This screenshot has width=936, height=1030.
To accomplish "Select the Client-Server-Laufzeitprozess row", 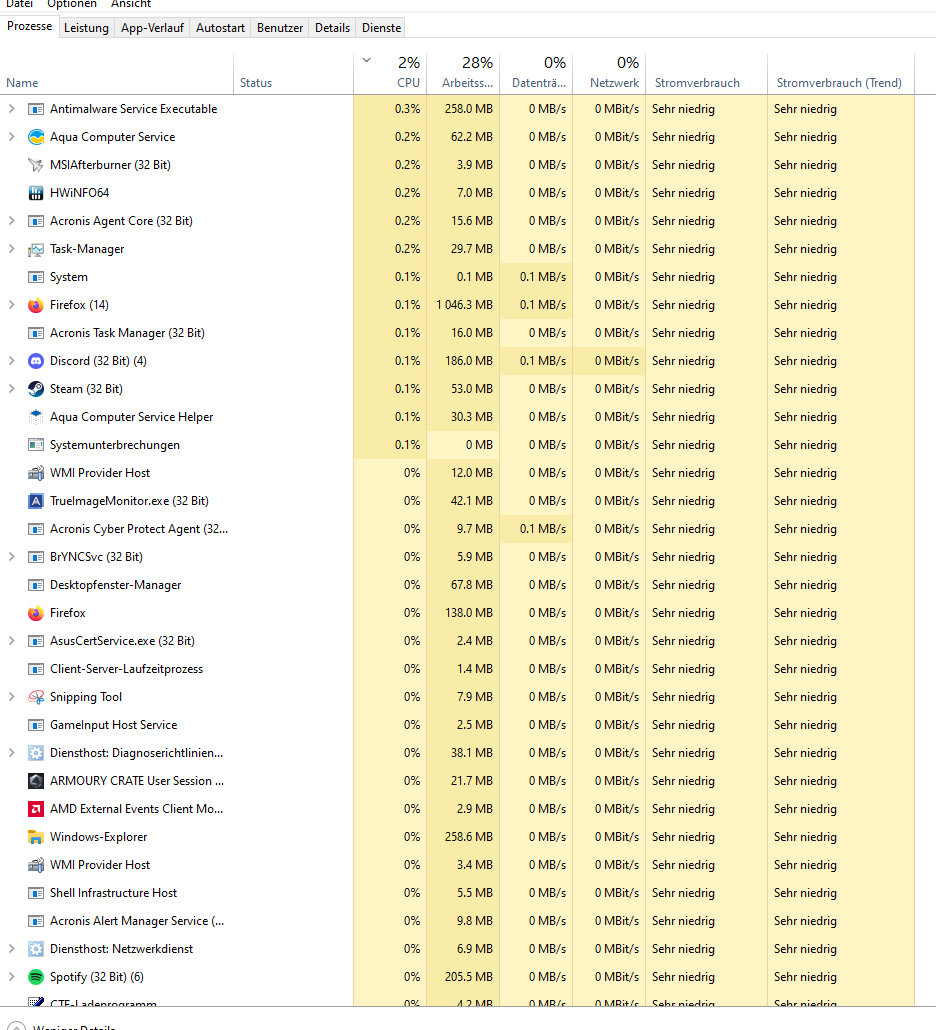I will [x=457, y=669].
